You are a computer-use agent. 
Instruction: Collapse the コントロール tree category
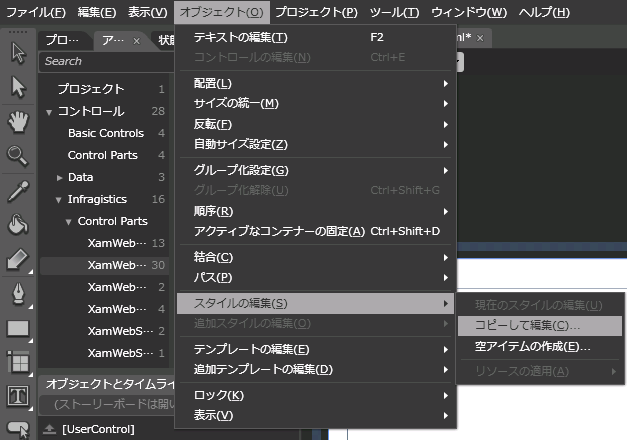pos(50,111)
